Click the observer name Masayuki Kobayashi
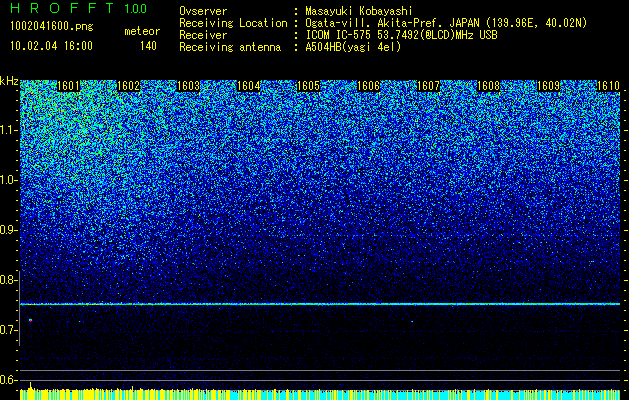The image size is (629, 400). click(359, 11)
